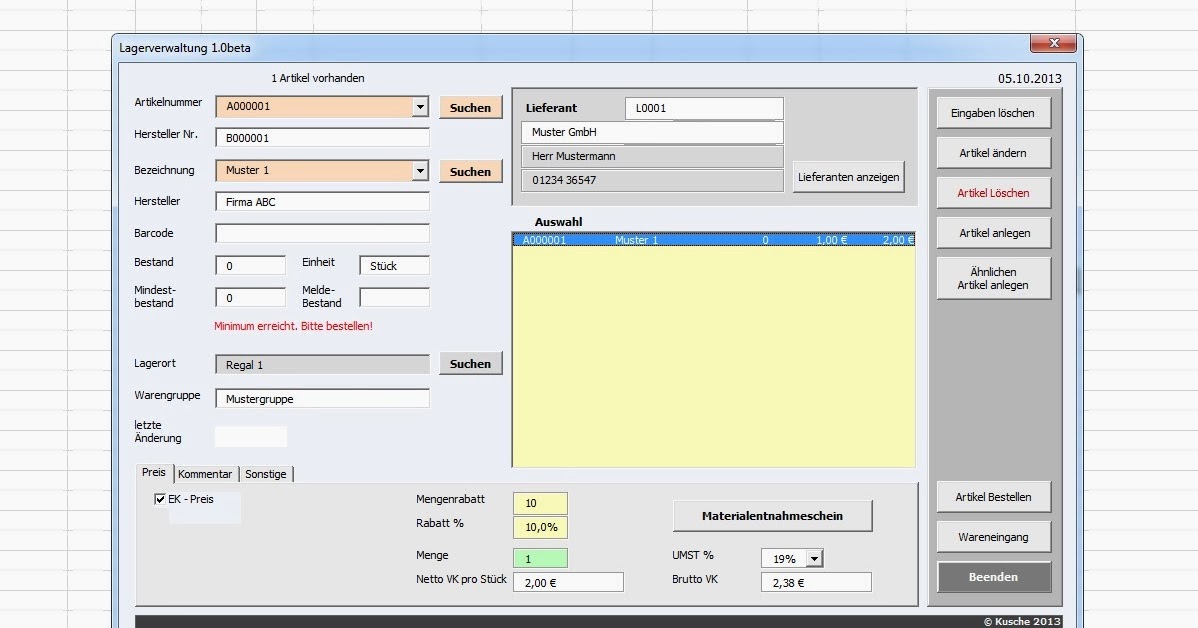The height and width of the screenshot is (628, 1198).
Task: Click Artikel ändern
Action: 993,152
